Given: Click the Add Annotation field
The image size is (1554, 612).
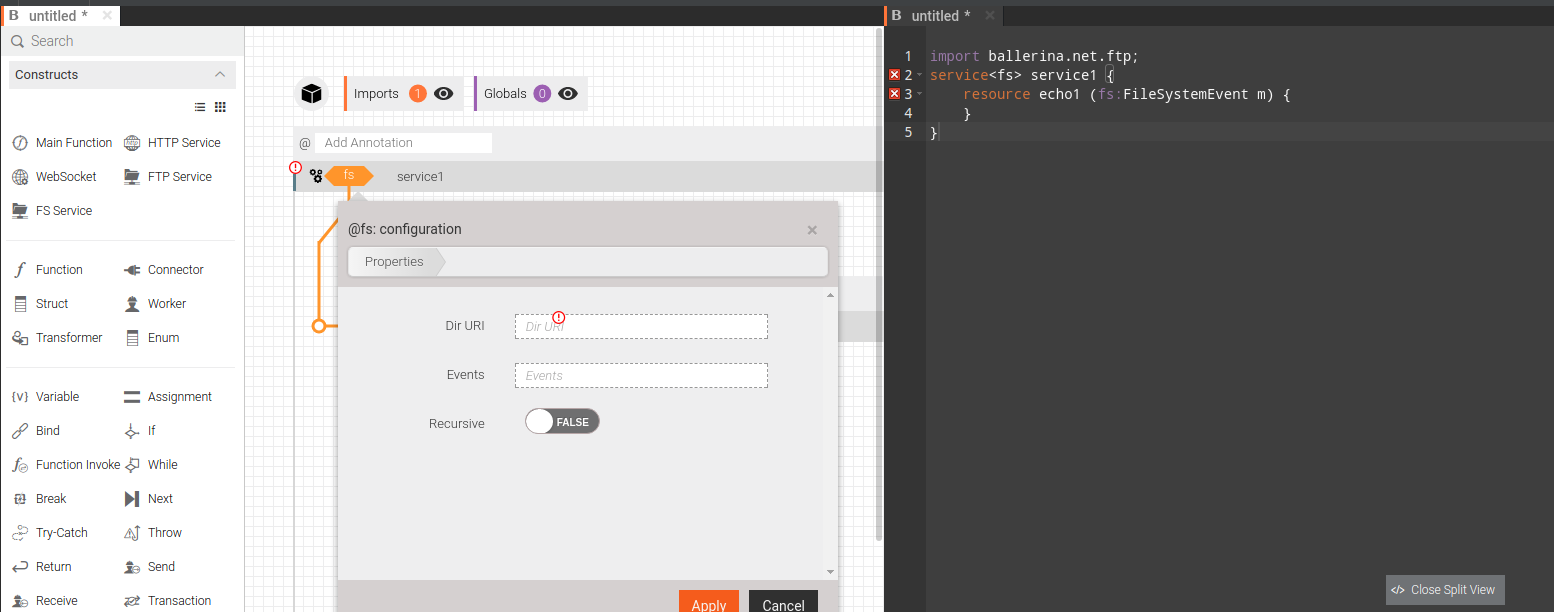Looking at the screenshot, I should pyautogui.click(x=403, y=143).
